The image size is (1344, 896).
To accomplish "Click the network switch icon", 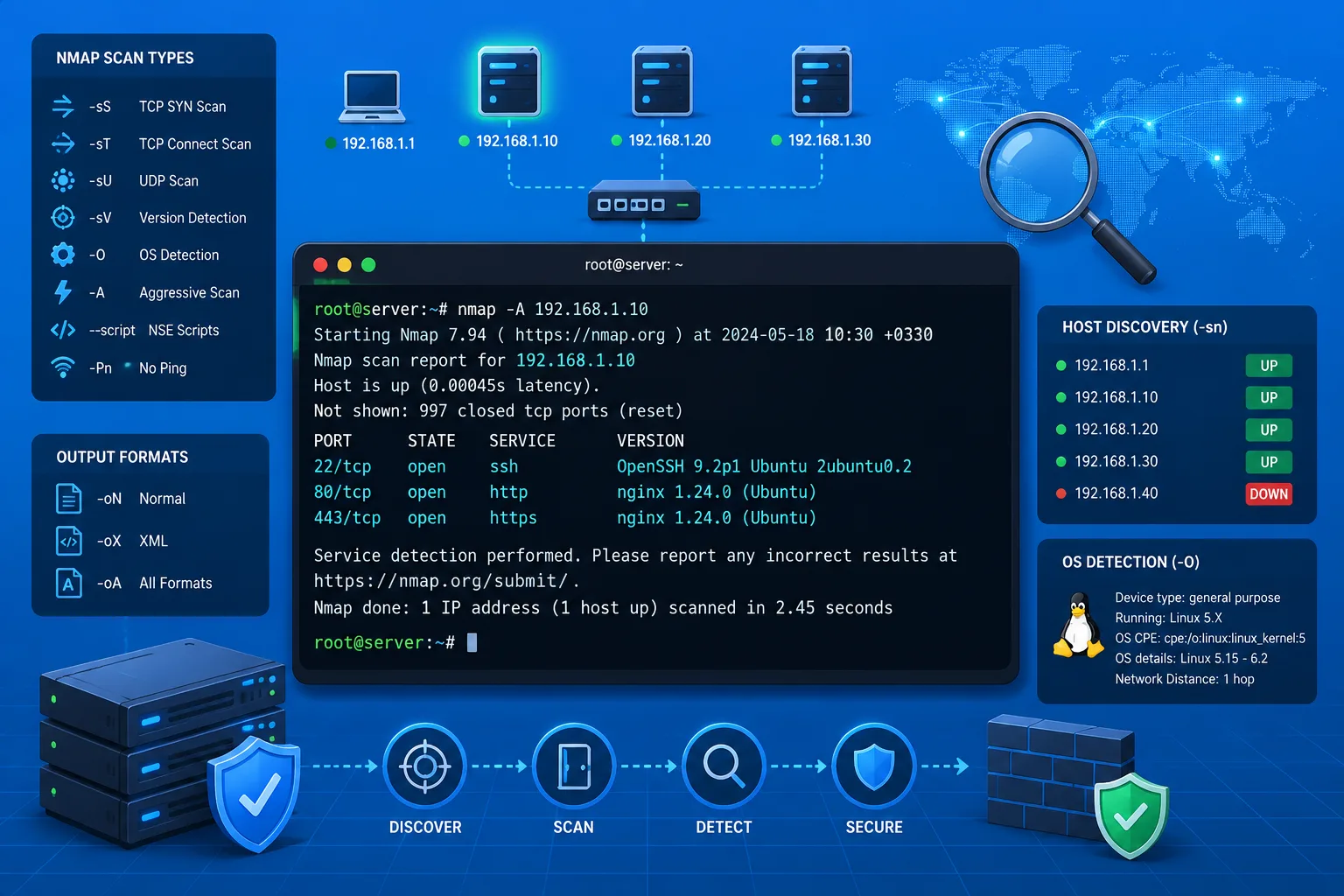I will (x=643, y=201).
